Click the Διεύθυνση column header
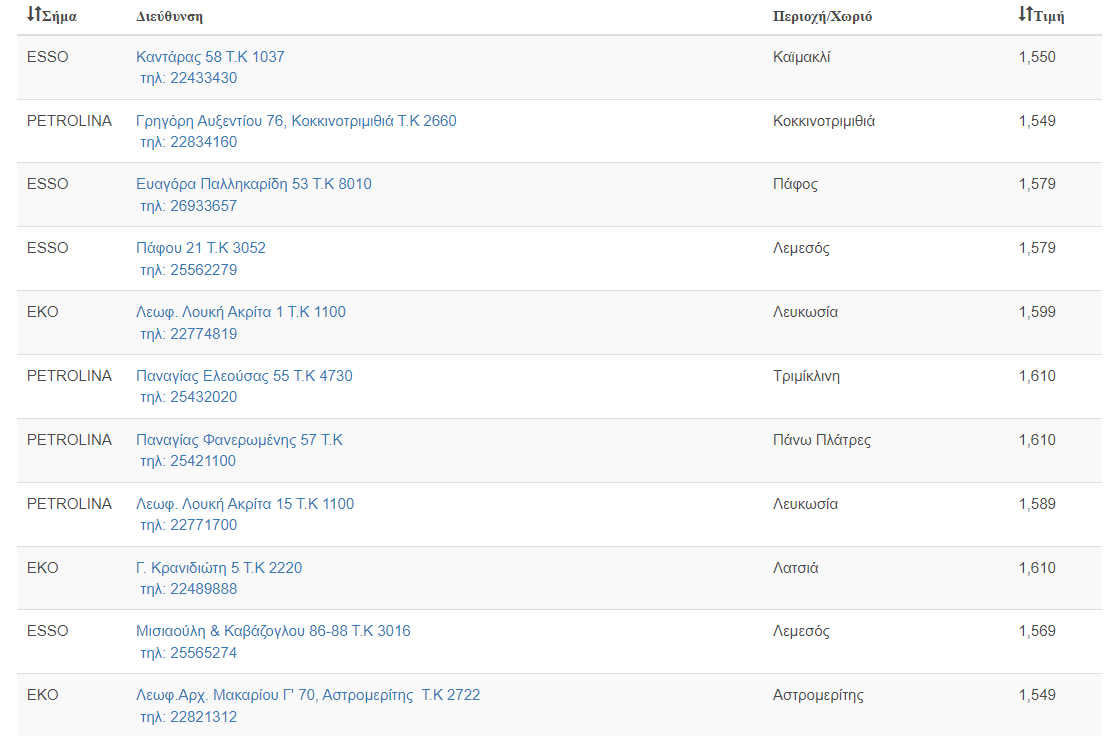Viewport: 1116px width, 736px height. [x=170, y=17]
